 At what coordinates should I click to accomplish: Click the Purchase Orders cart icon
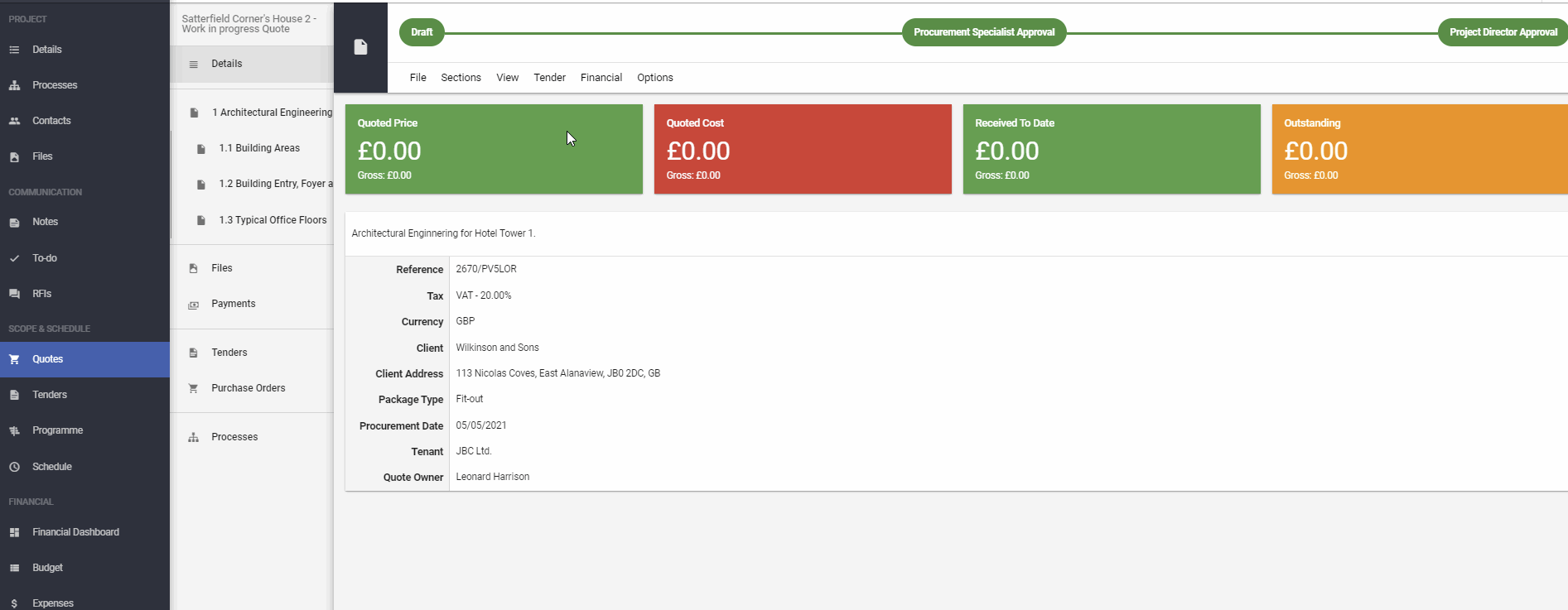tap(193, 388)
